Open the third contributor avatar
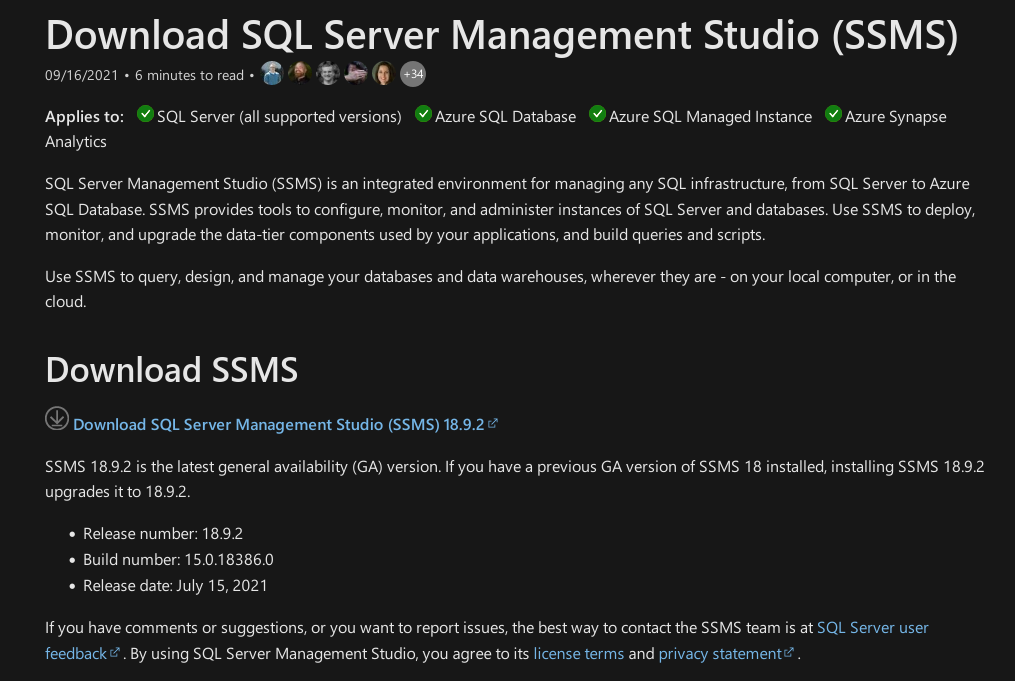 click(328, 74)
